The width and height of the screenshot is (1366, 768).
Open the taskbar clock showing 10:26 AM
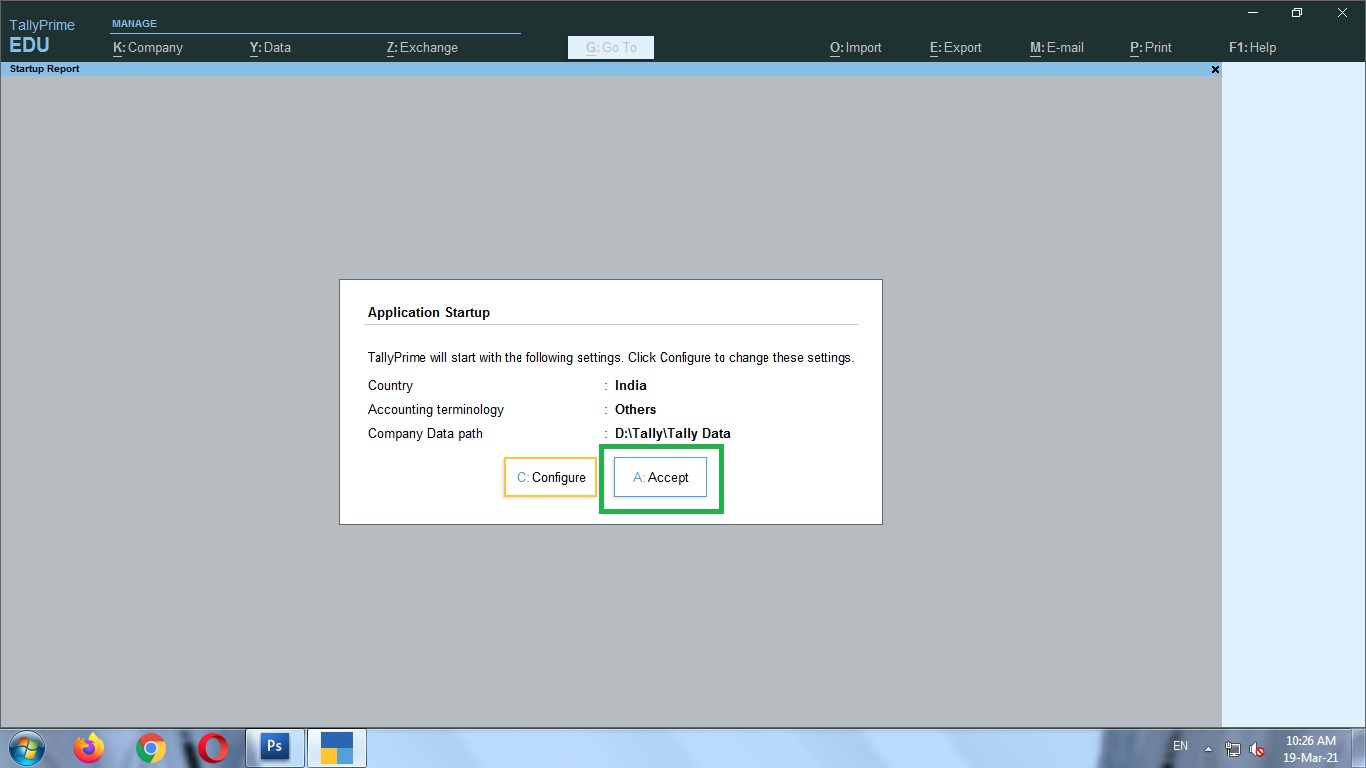coord(1311,749)
